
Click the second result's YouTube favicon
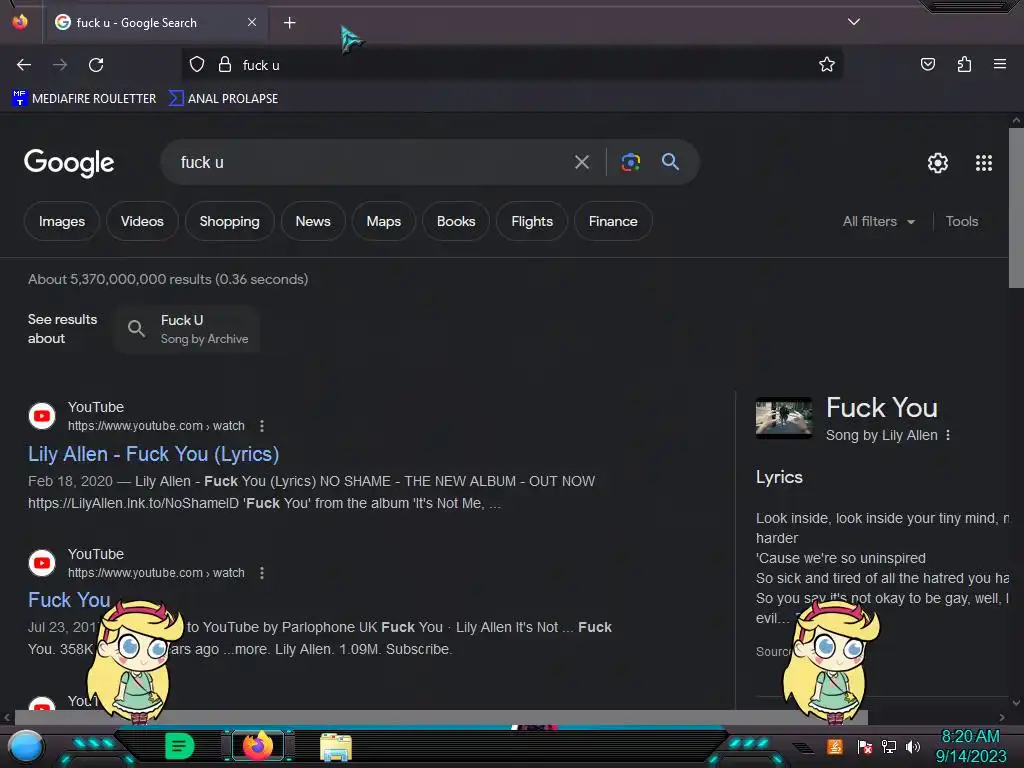[42, 563]
